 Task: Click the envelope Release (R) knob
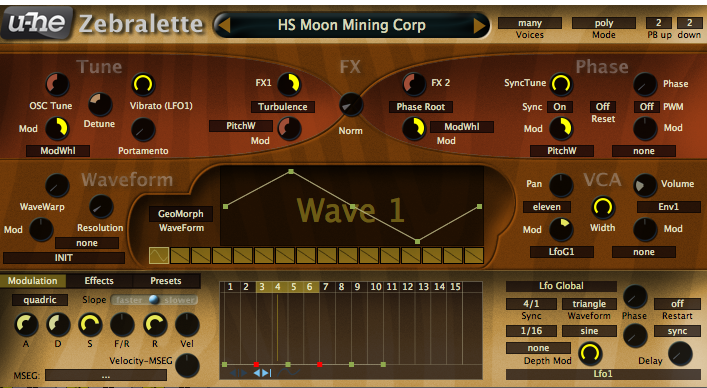pyautogui.click(x=155, y=325)
